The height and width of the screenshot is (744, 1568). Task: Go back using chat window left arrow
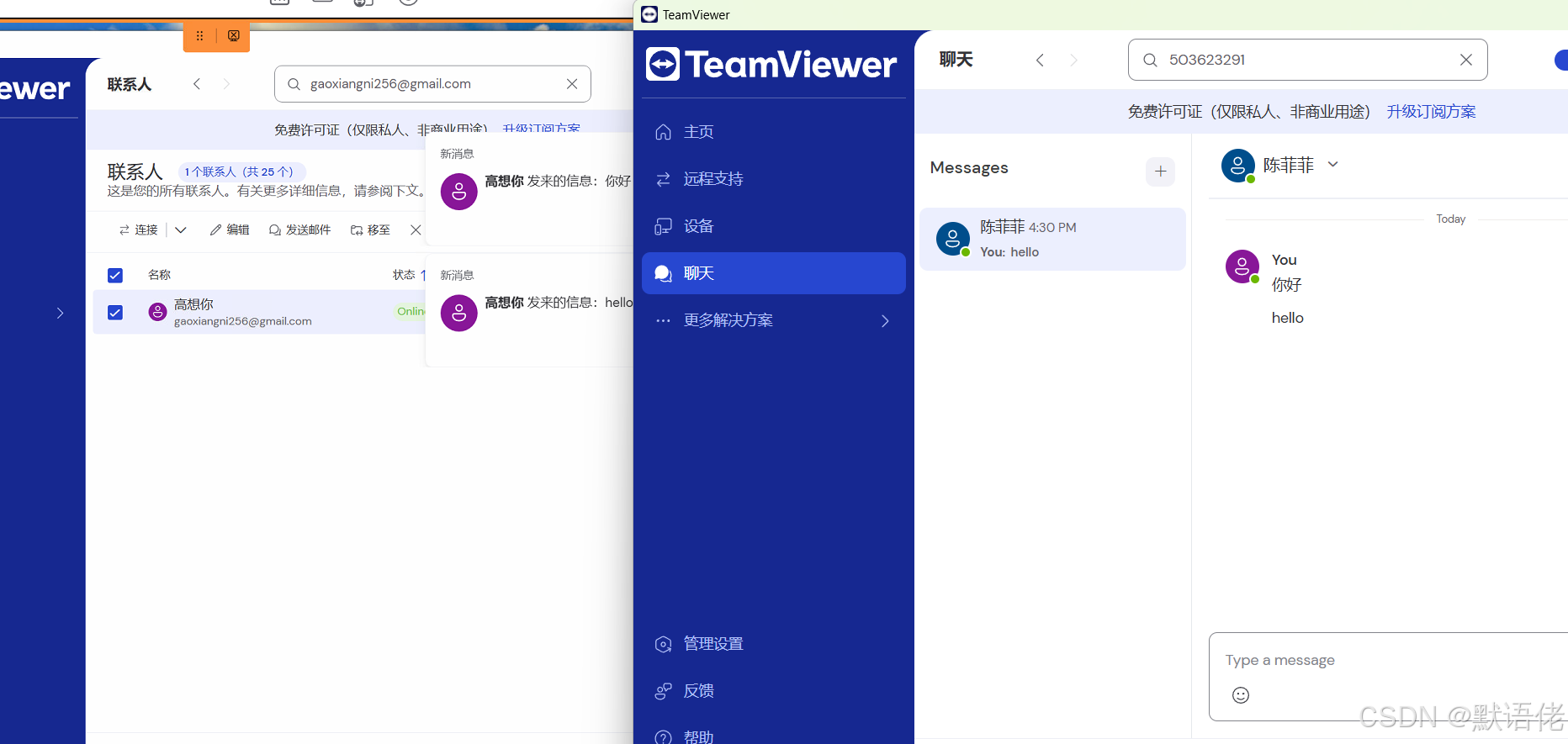click(x=1040, y=60)
